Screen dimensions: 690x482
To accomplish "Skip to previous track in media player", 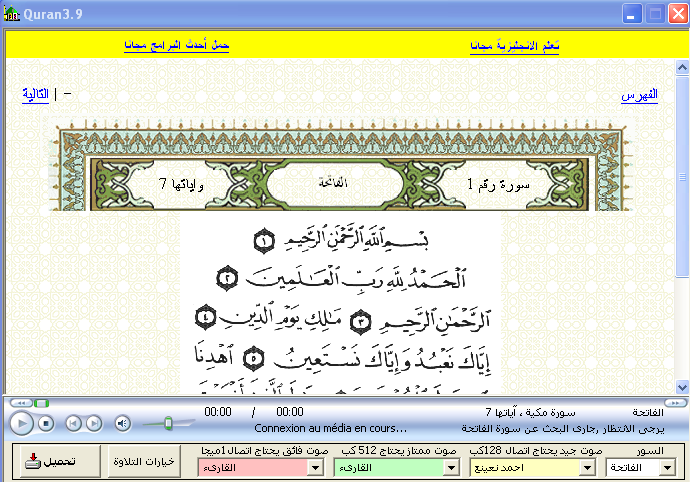I will [73, 423].
